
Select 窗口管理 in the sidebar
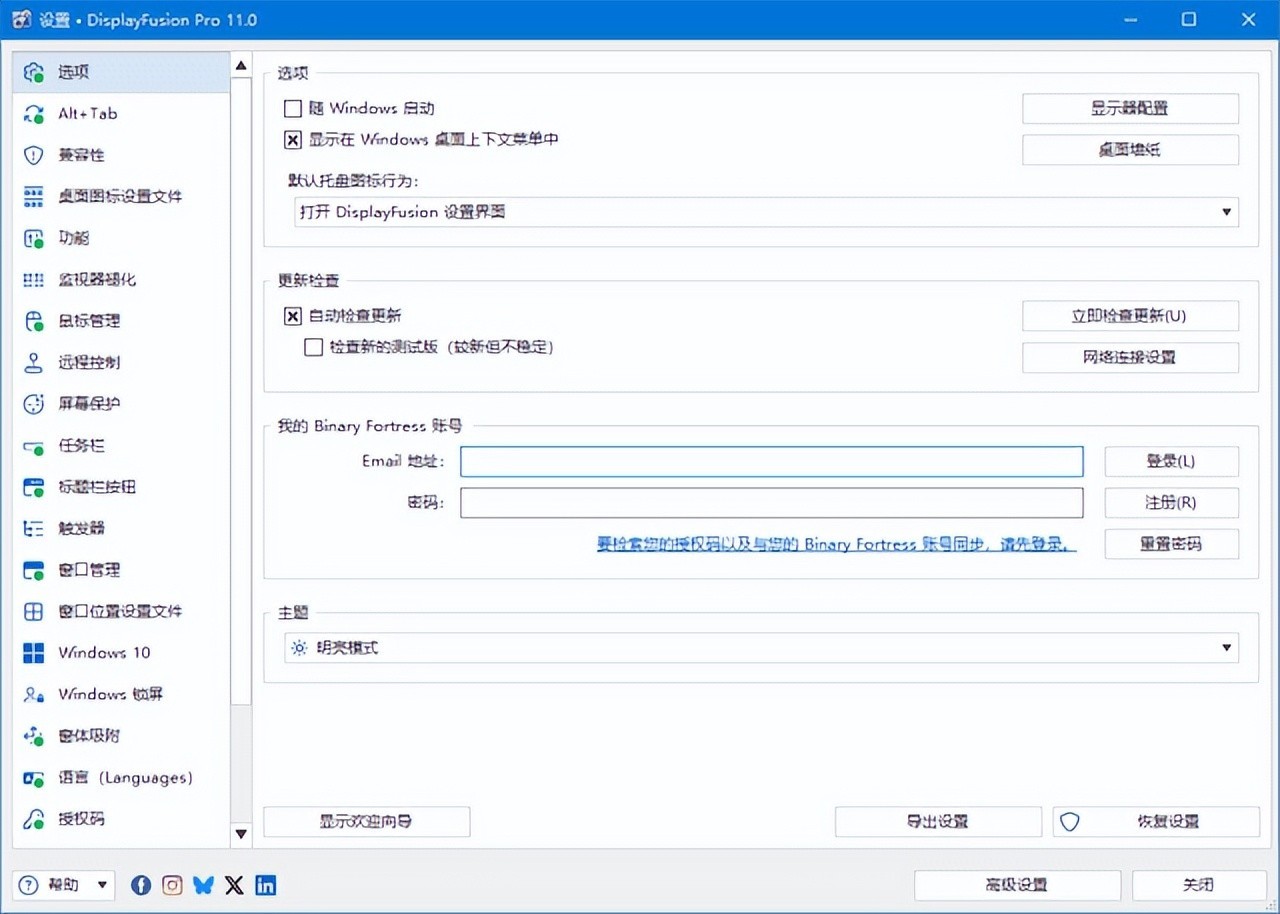121,570
